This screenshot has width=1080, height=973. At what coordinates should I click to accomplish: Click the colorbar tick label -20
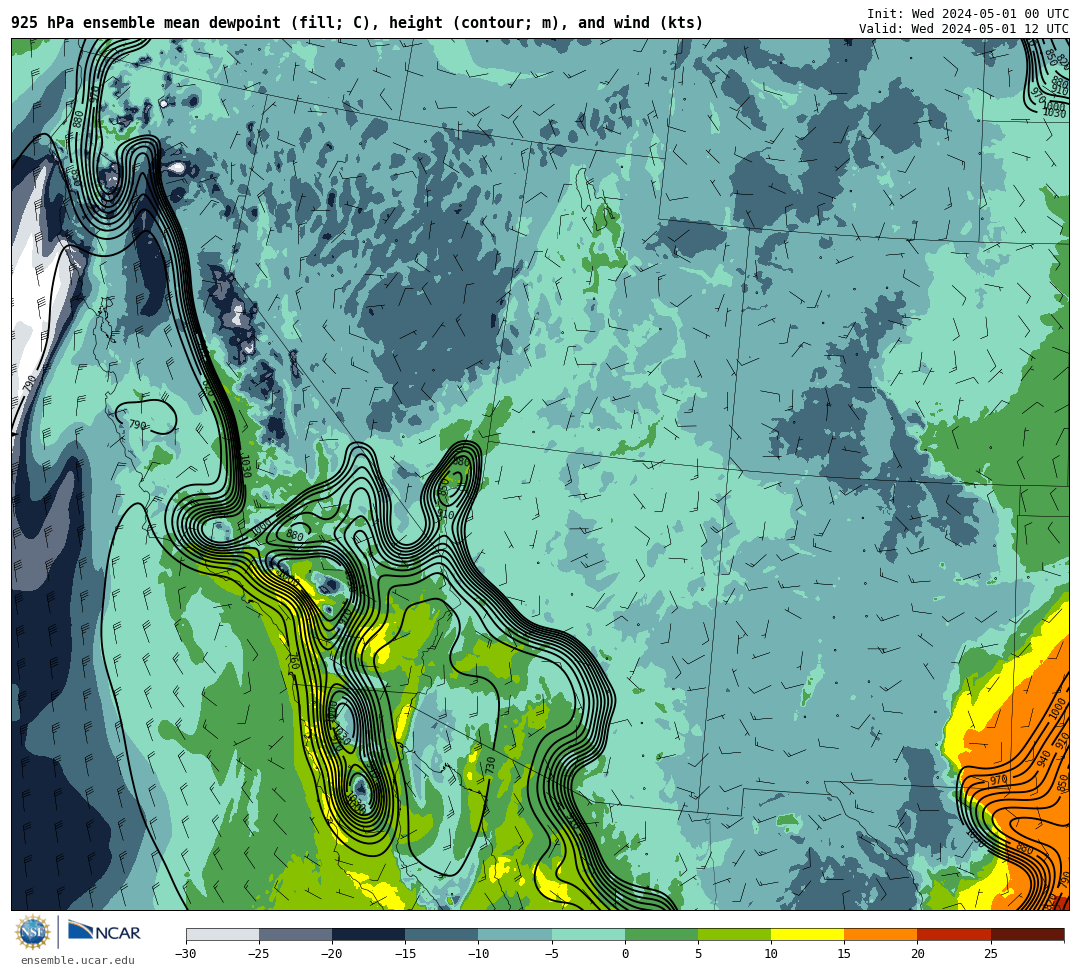[332, 954]
